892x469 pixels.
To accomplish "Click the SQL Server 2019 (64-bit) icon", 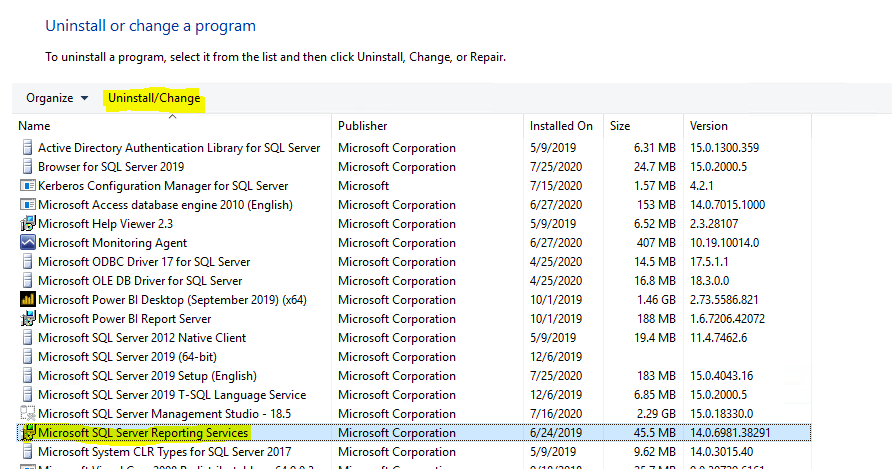I will pyautogui.click(x=27, y=357).
